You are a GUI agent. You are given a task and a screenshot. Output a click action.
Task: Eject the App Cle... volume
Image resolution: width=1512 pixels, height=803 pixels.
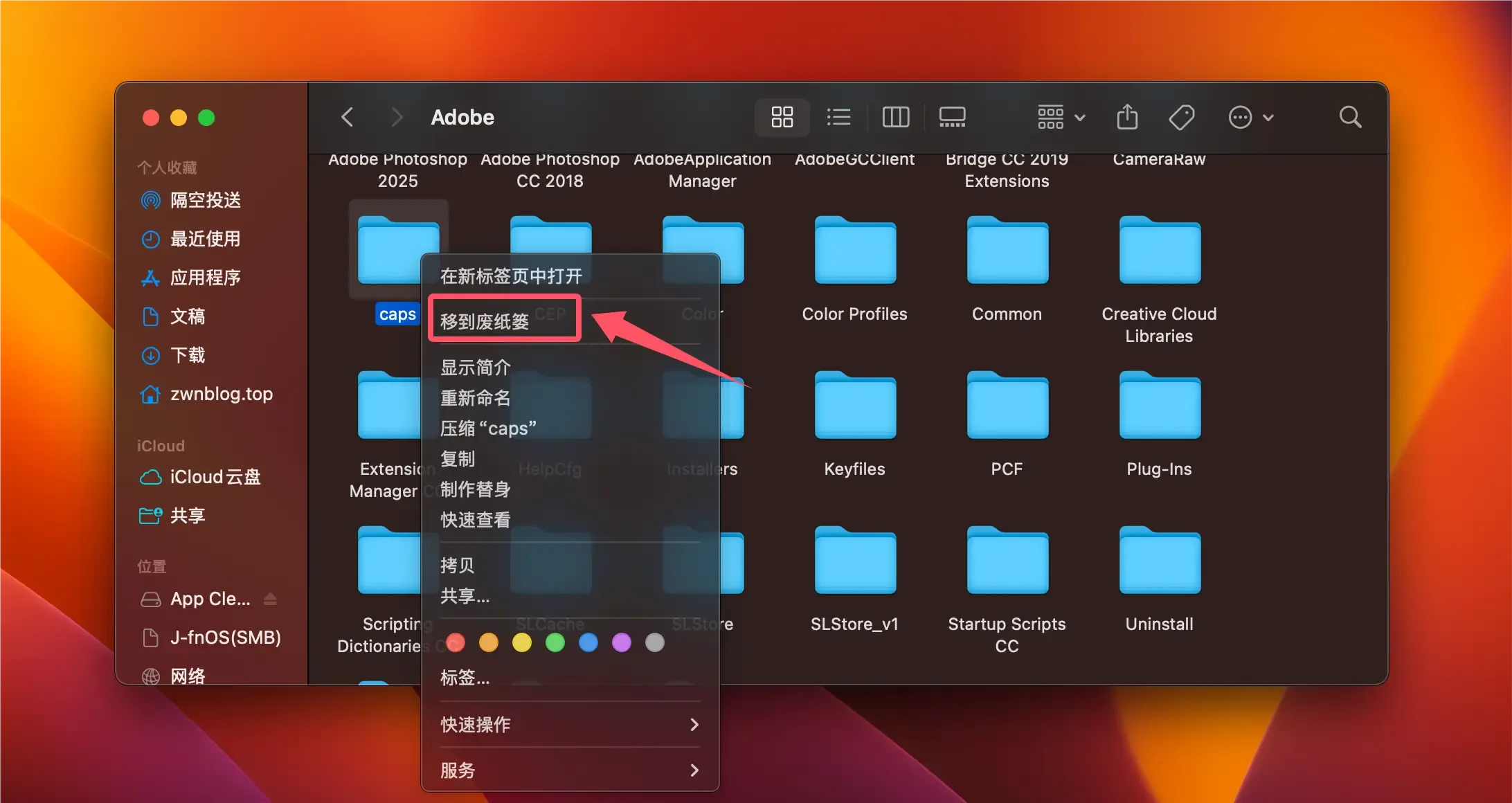(271, 599)
